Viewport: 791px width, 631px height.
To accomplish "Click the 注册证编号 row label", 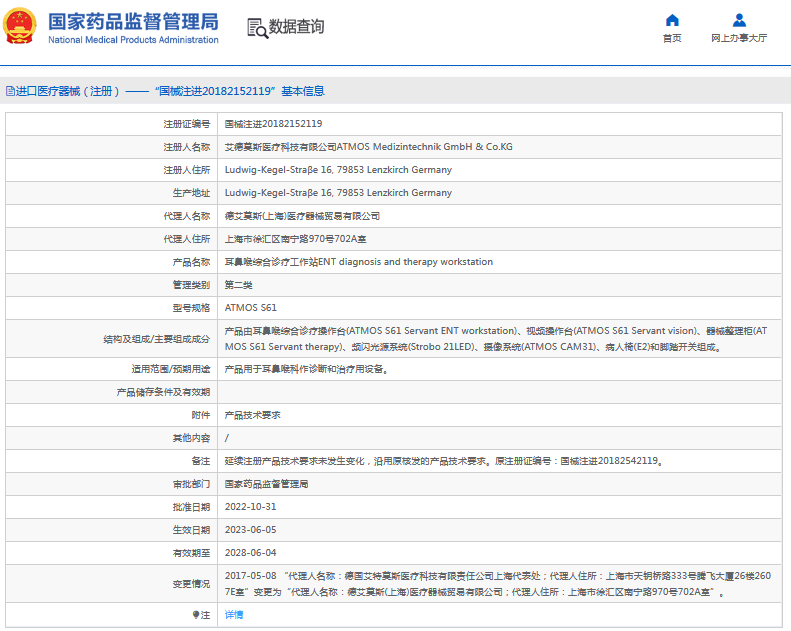I will click(187, 124).
